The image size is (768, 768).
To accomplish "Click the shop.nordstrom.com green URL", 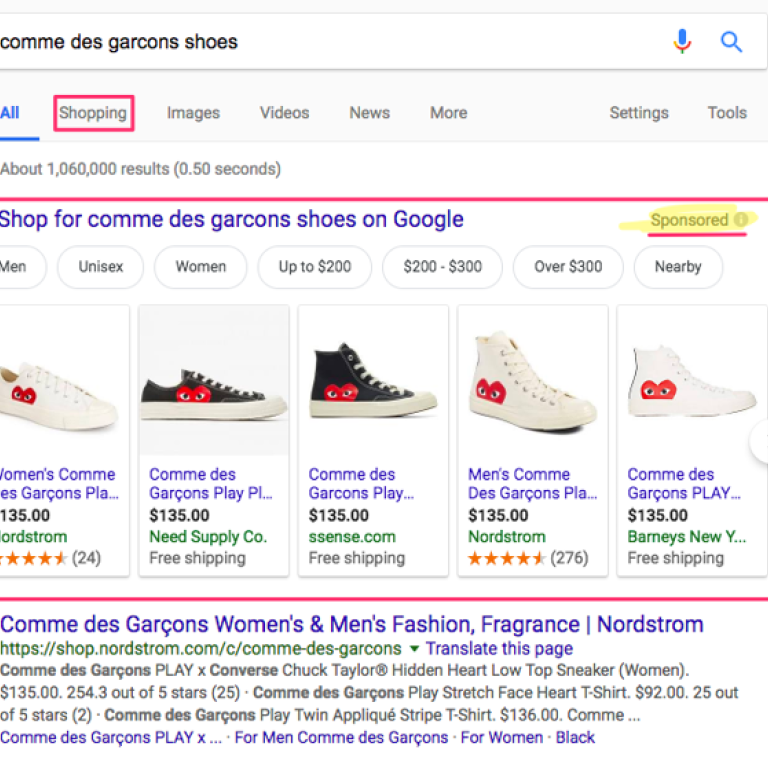I will tap(201, 648).
